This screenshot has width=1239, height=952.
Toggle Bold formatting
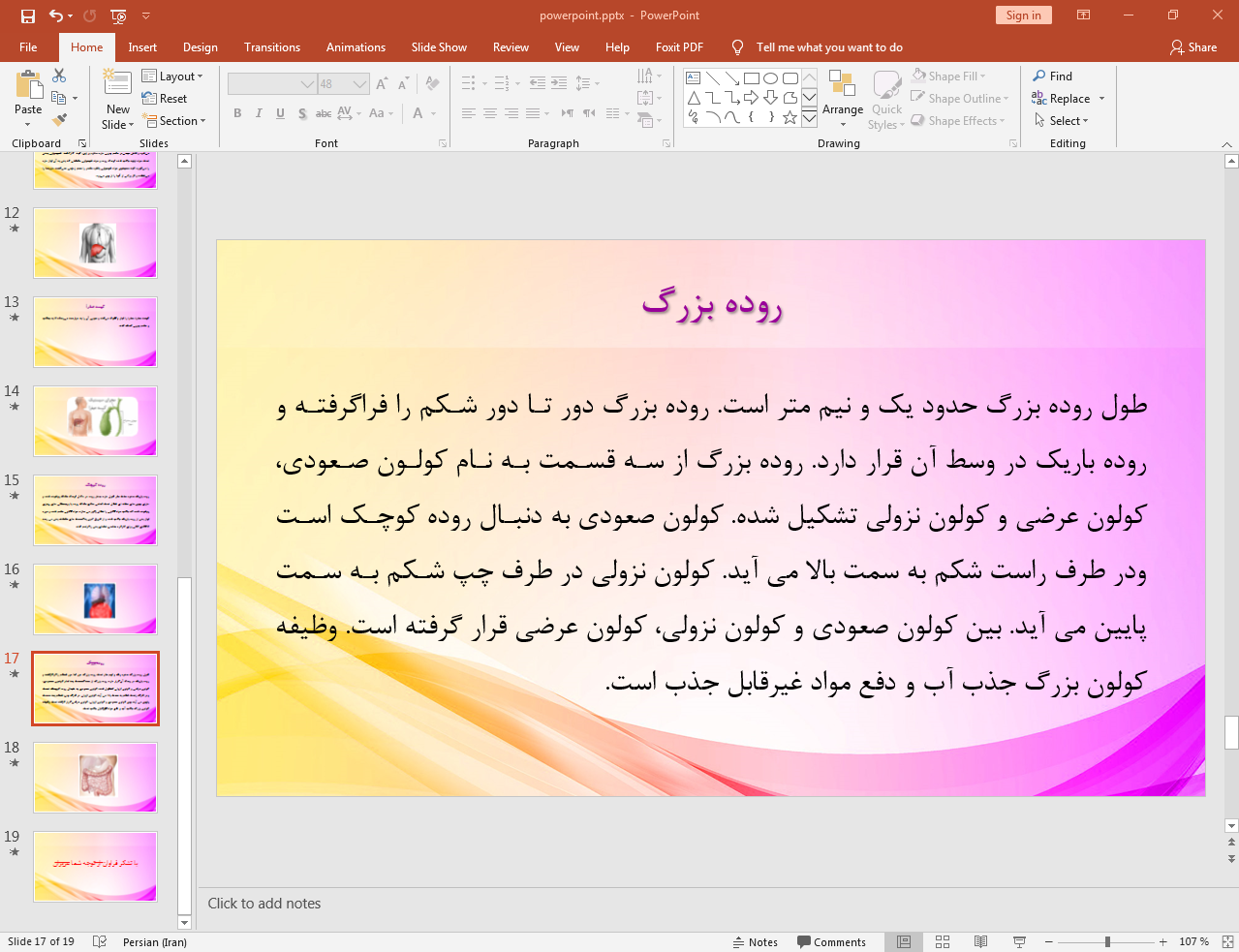pos(237,113)
